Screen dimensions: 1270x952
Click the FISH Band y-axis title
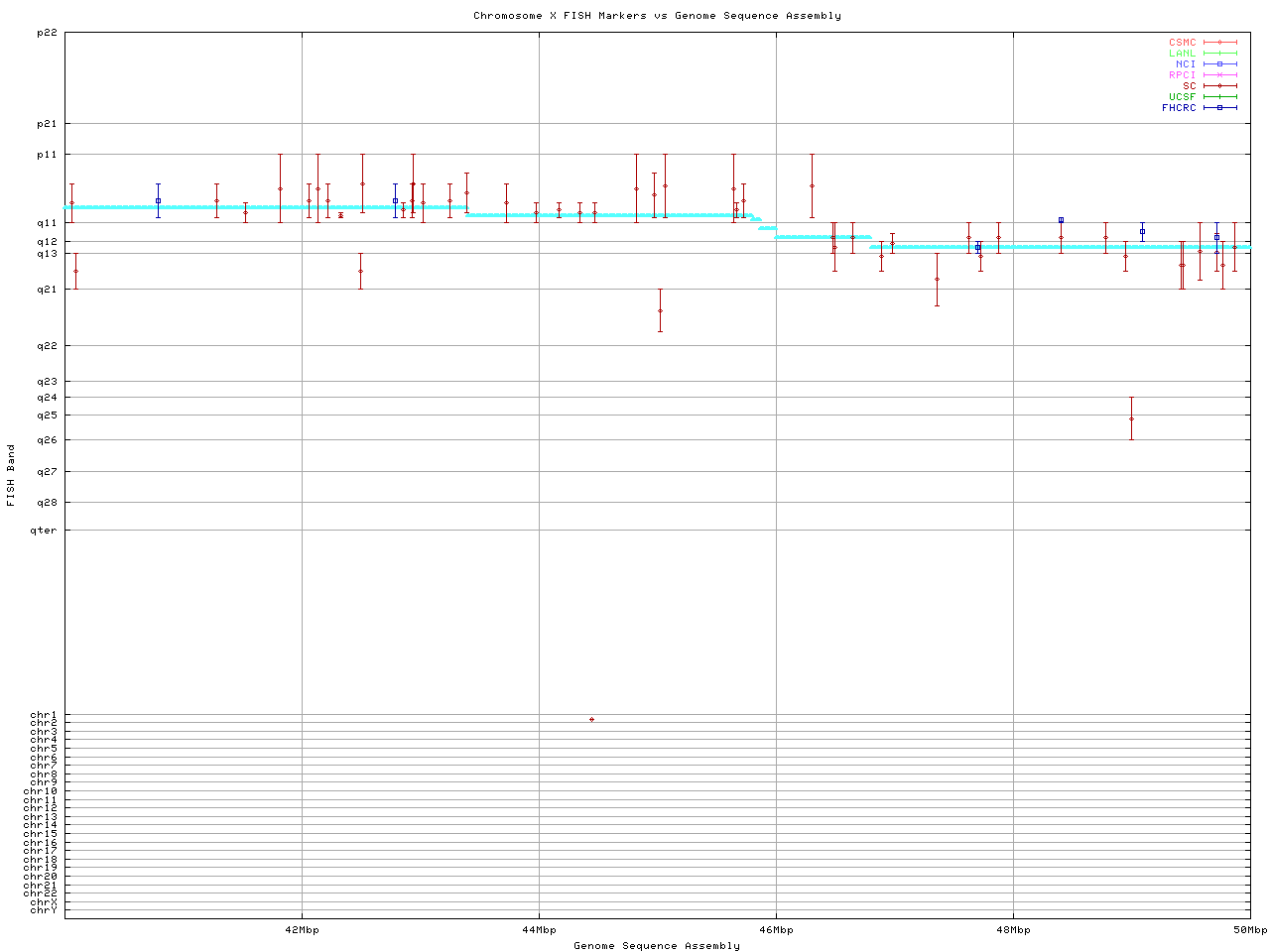tap(11, 475)
